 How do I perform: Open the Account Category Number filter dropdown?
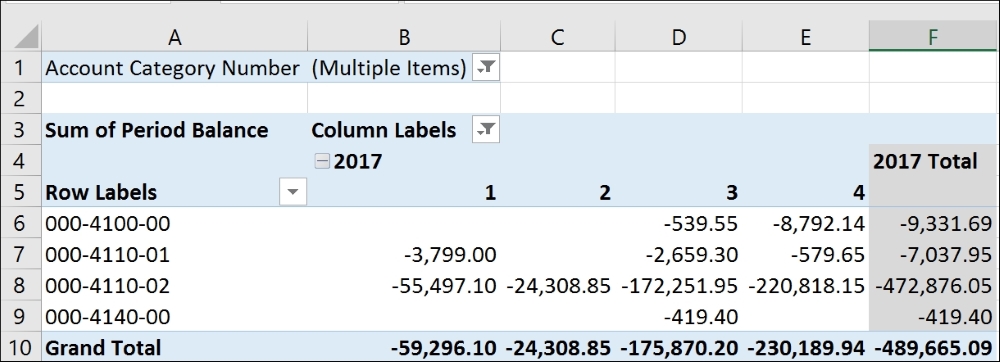tap(485, 68)
